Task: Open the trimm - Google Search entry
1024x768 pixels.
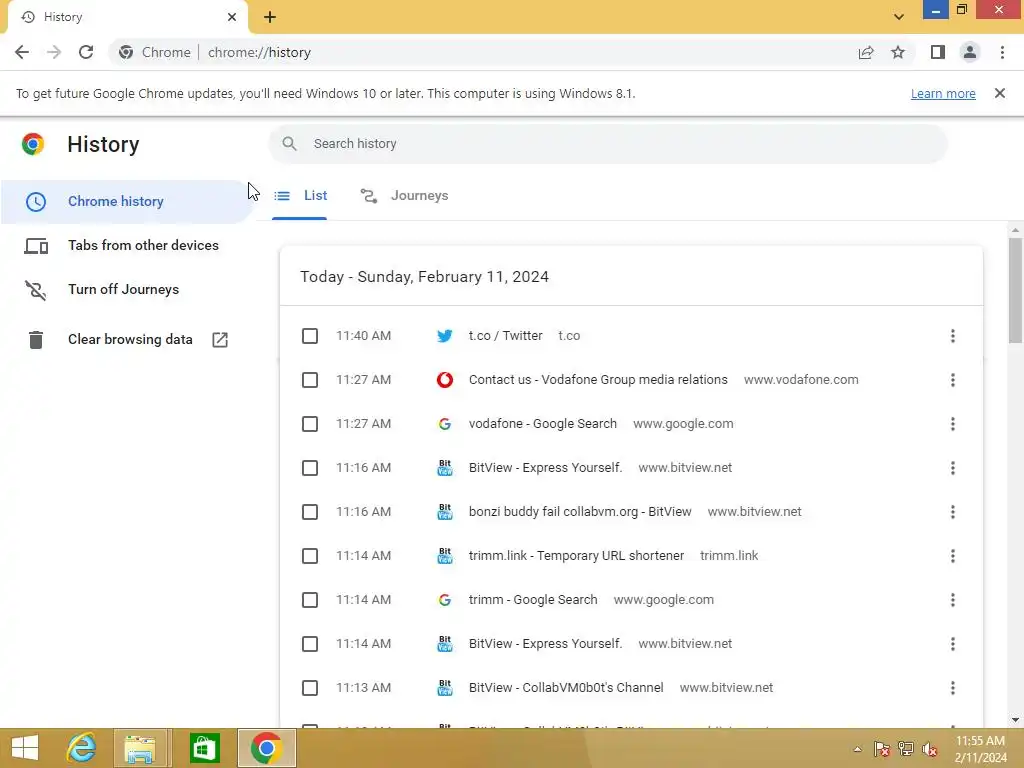Action: pos(533,600)
